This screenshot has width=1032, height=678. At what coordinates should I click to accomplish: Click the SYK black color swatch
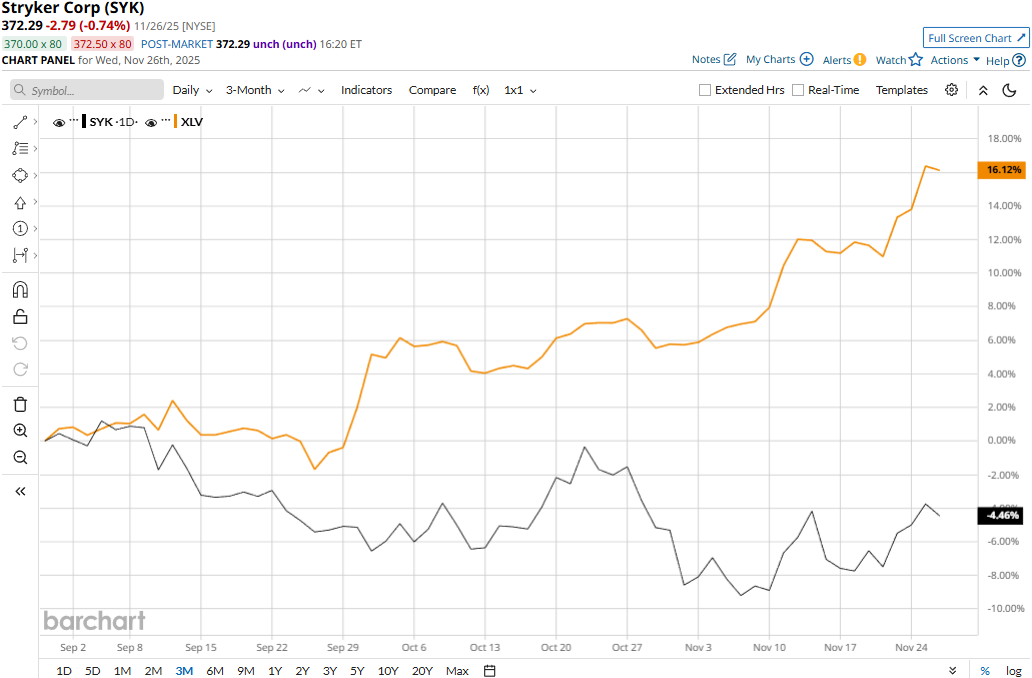pos(84,122)
